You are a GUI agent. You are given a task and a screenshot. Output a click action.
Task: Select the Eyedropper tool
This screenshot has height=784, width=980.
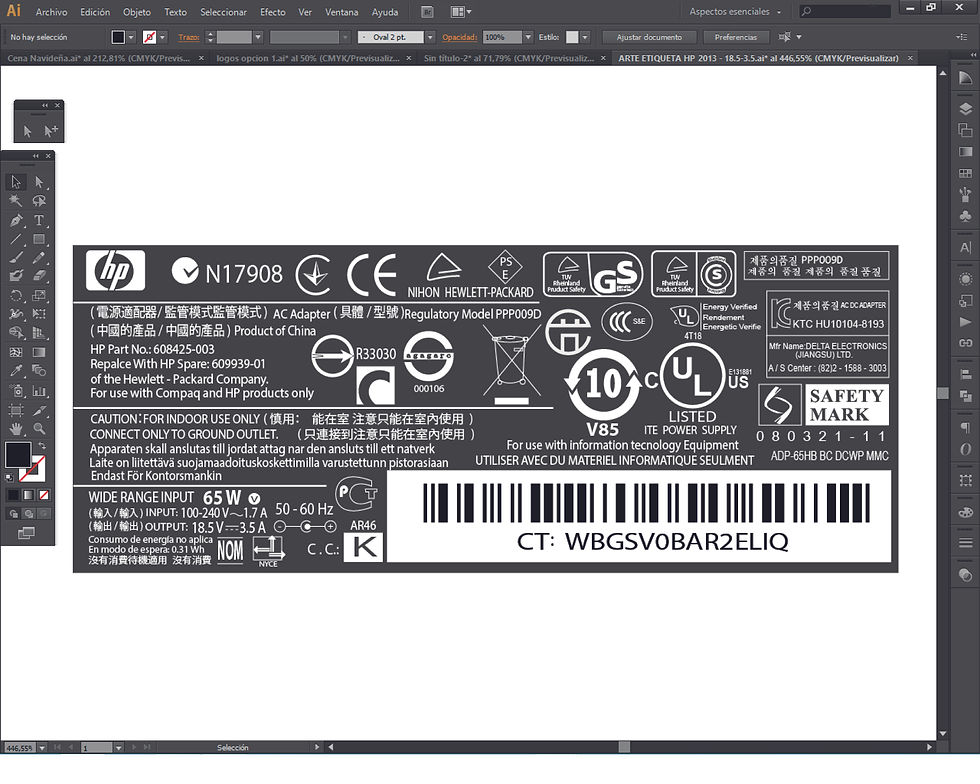pyautogui.click(x=16, y=371)
